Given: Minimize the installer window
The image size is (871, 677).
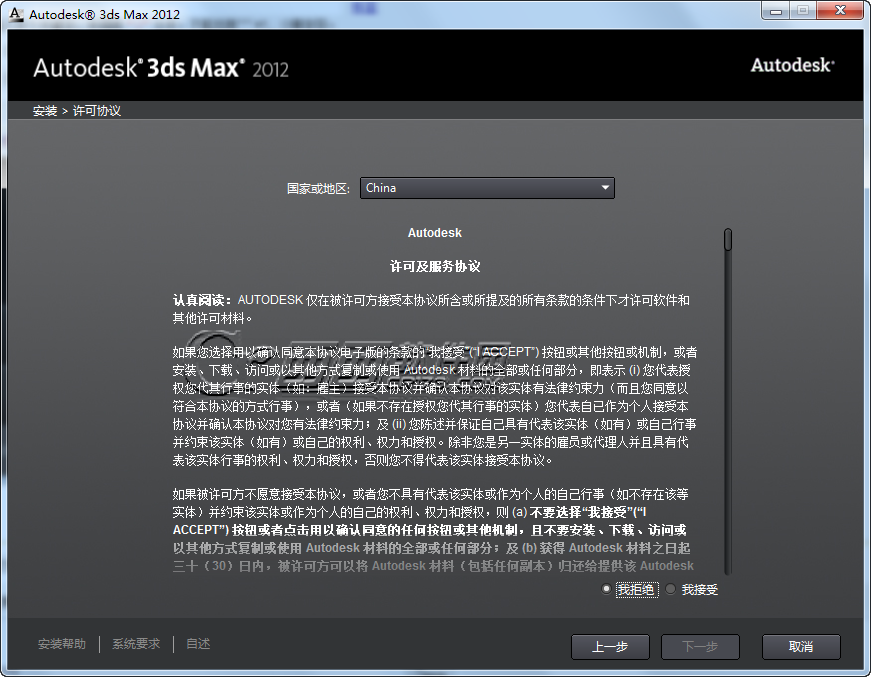Looking at the screenshot, I should (x=776, y=11).
